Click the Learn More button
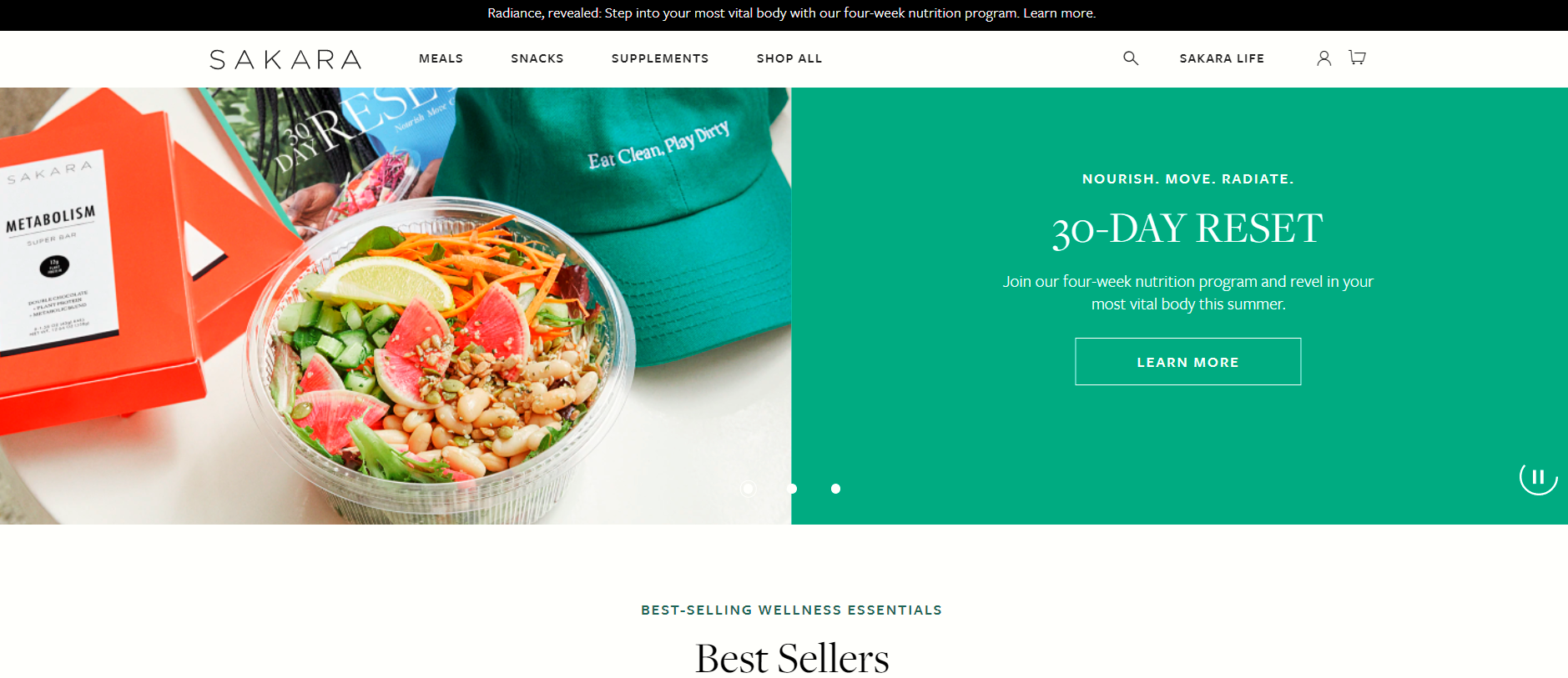The image size is (1568, 678). tap(1188, 362)
